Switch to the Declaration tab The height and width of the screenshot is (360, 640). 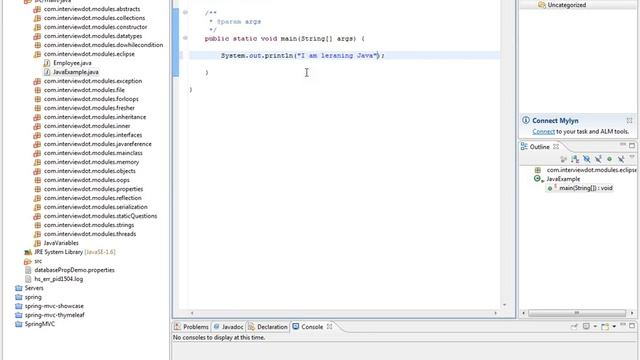point(268,327)
